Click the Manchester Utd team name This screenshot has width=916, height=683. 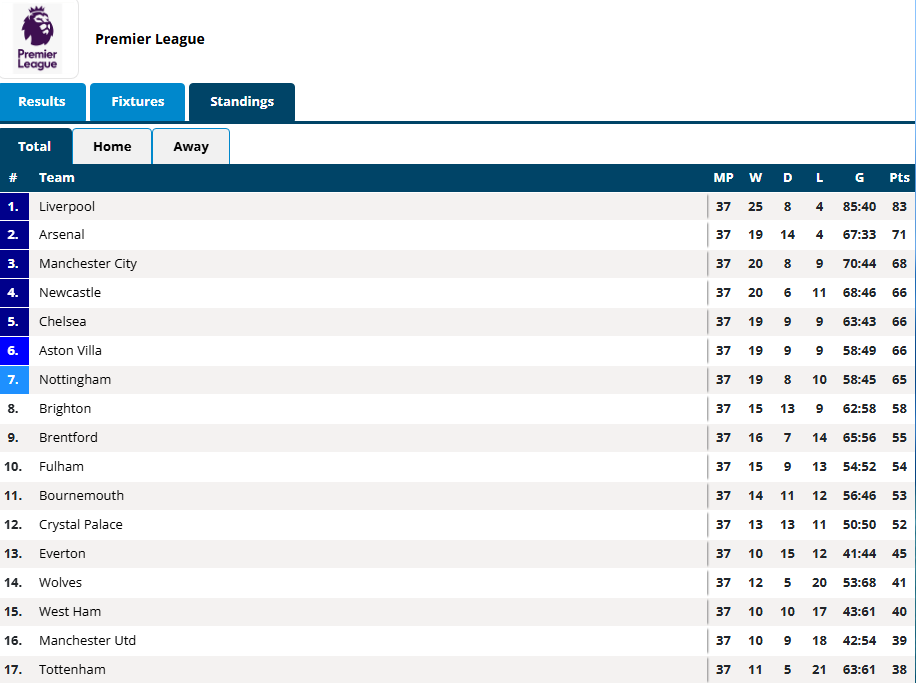point(88,641)
